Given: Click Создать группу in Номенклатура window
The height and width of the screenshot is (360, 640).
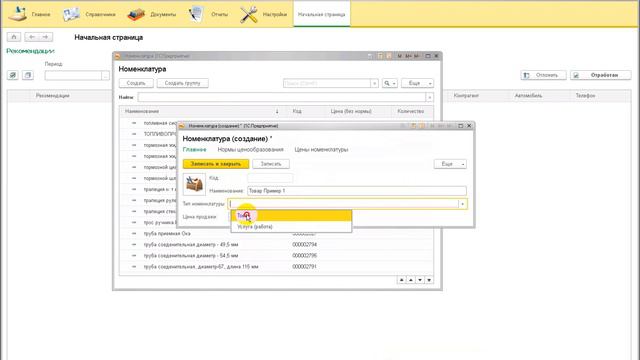Looking at the screenshot, I should (182, 83).
